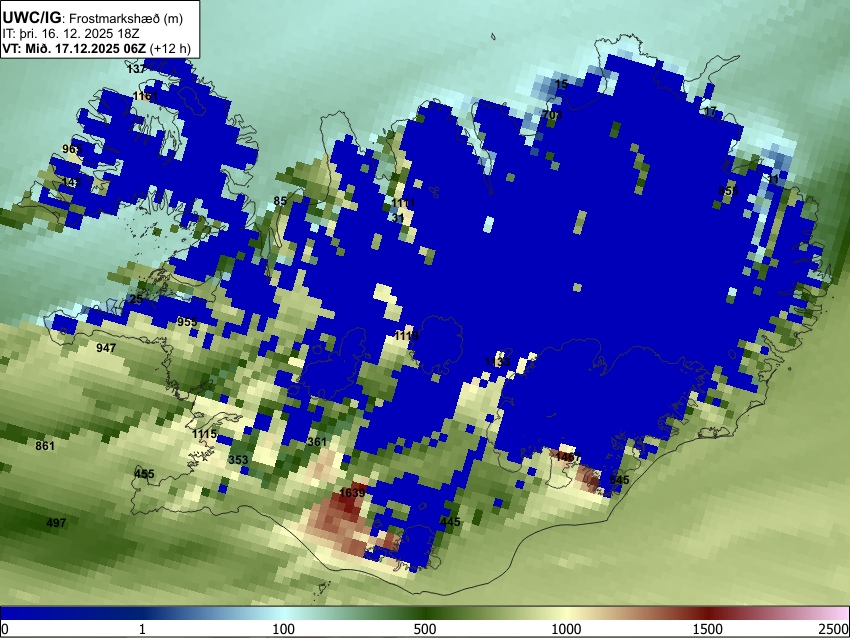Click the '1500' tick on the color scale
Viewport: 850px width, 638px height.
point(708,629)
